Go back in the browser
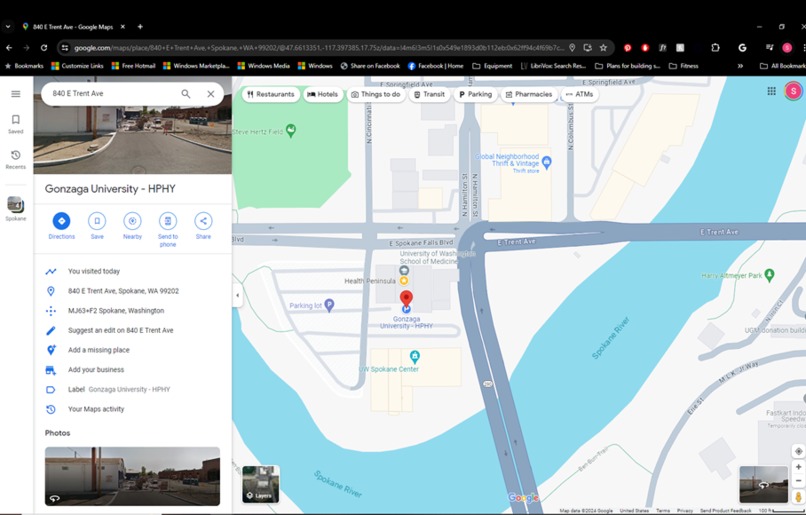The height and width of the screenshot is (515, 806). [x=9, y=48]
